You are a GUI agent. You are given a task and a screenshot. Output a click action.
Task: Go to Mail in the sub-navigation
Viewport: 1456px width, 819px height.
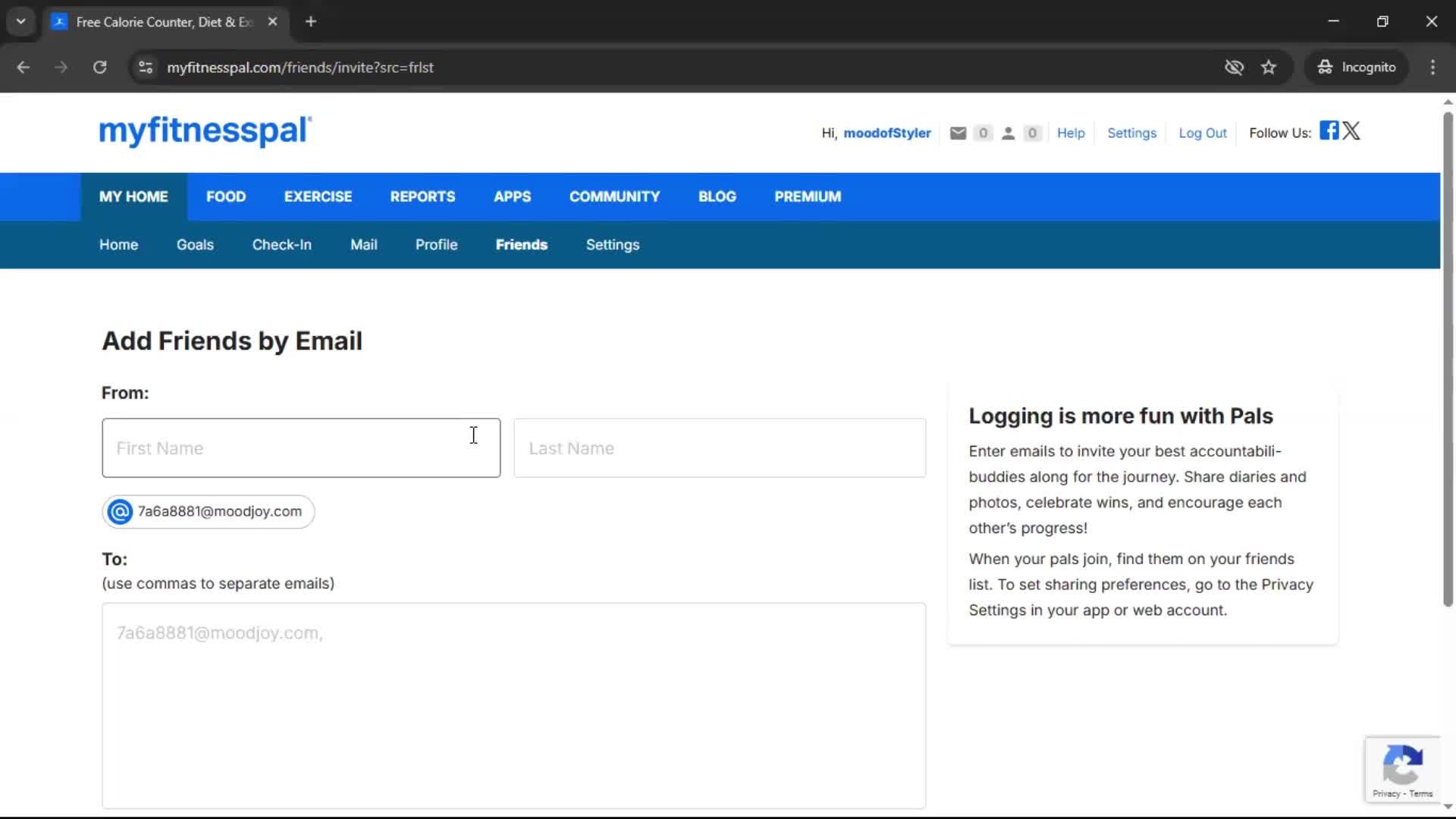363,245
